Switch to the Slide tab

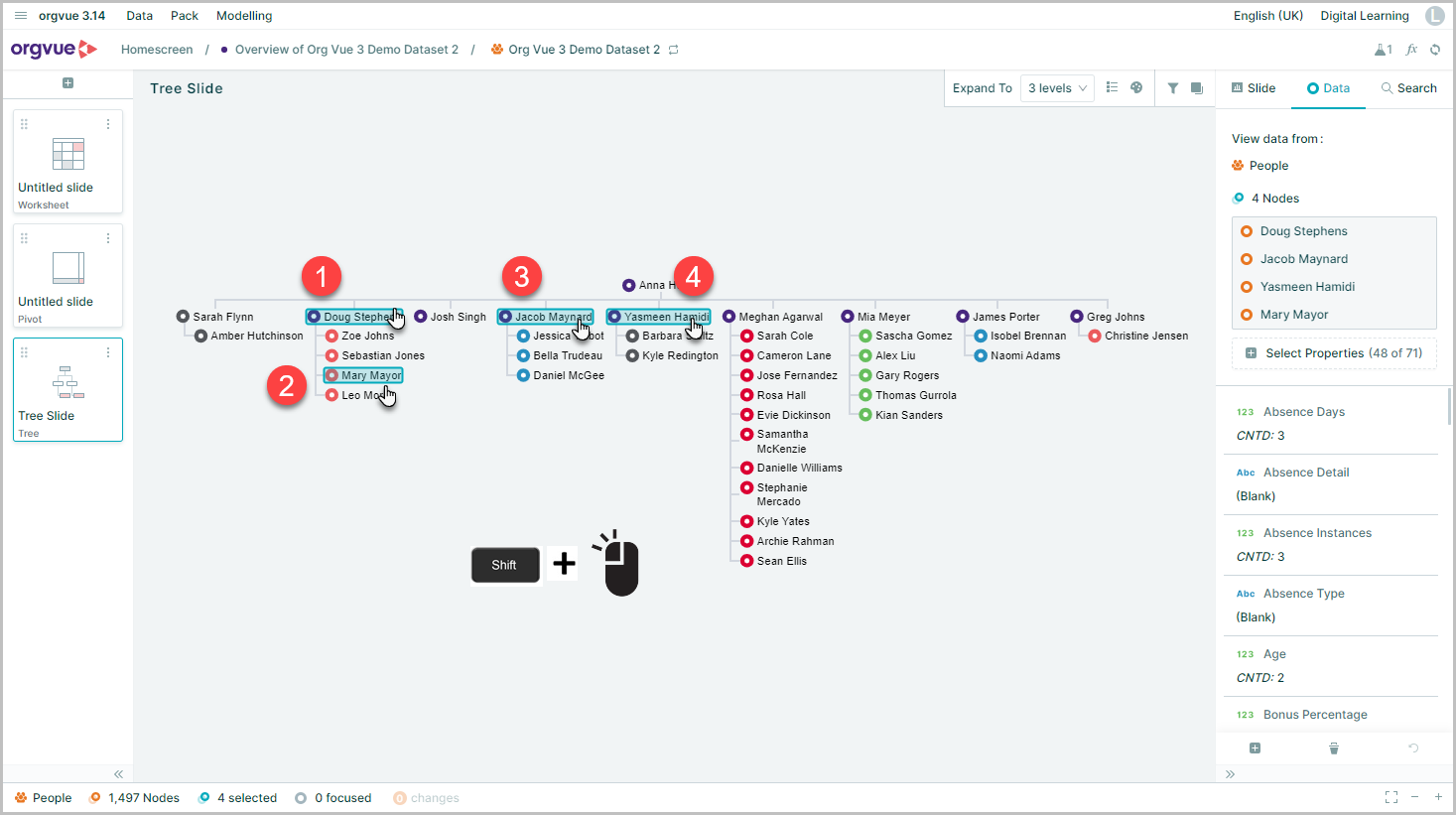(1254, 88)
